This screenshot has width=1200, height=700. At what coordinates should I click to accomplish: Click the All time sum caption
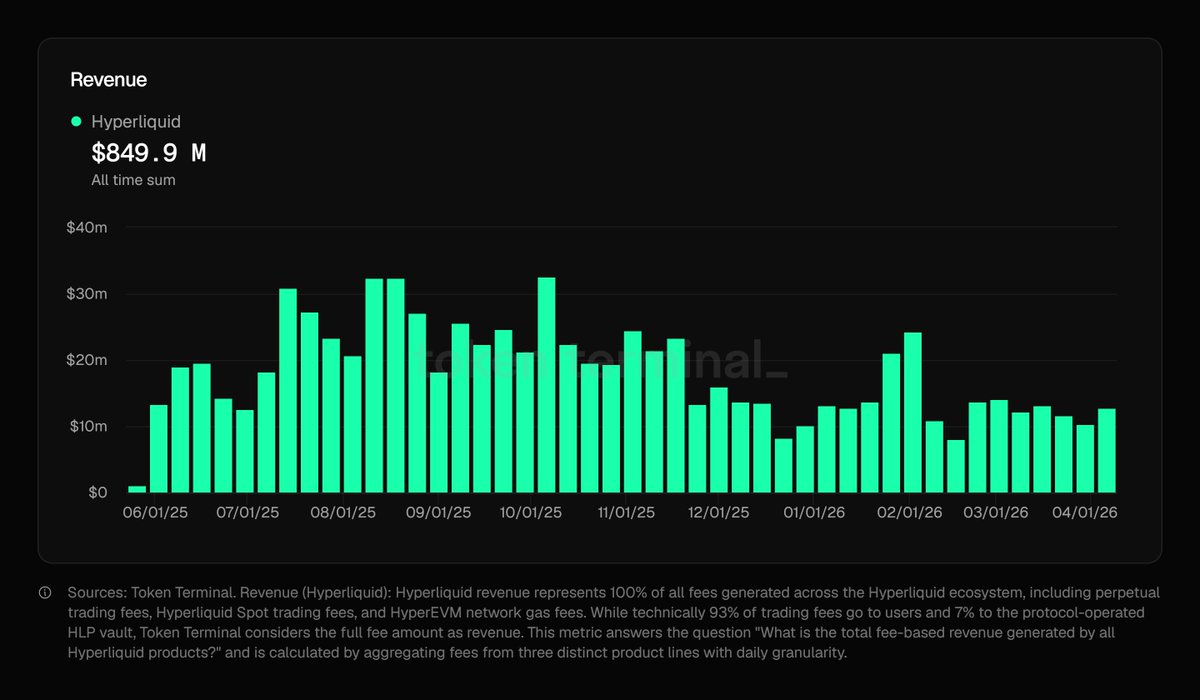click(x=133, y=180)
